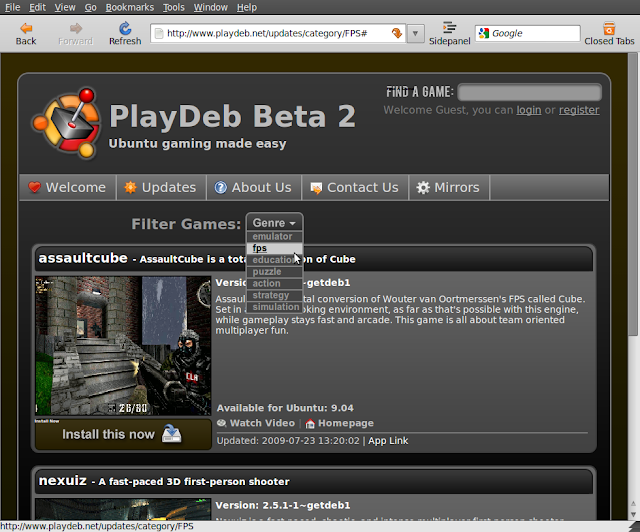Pick action from the Genre list
The image size is (640, 532).
[x=274, y=283]
